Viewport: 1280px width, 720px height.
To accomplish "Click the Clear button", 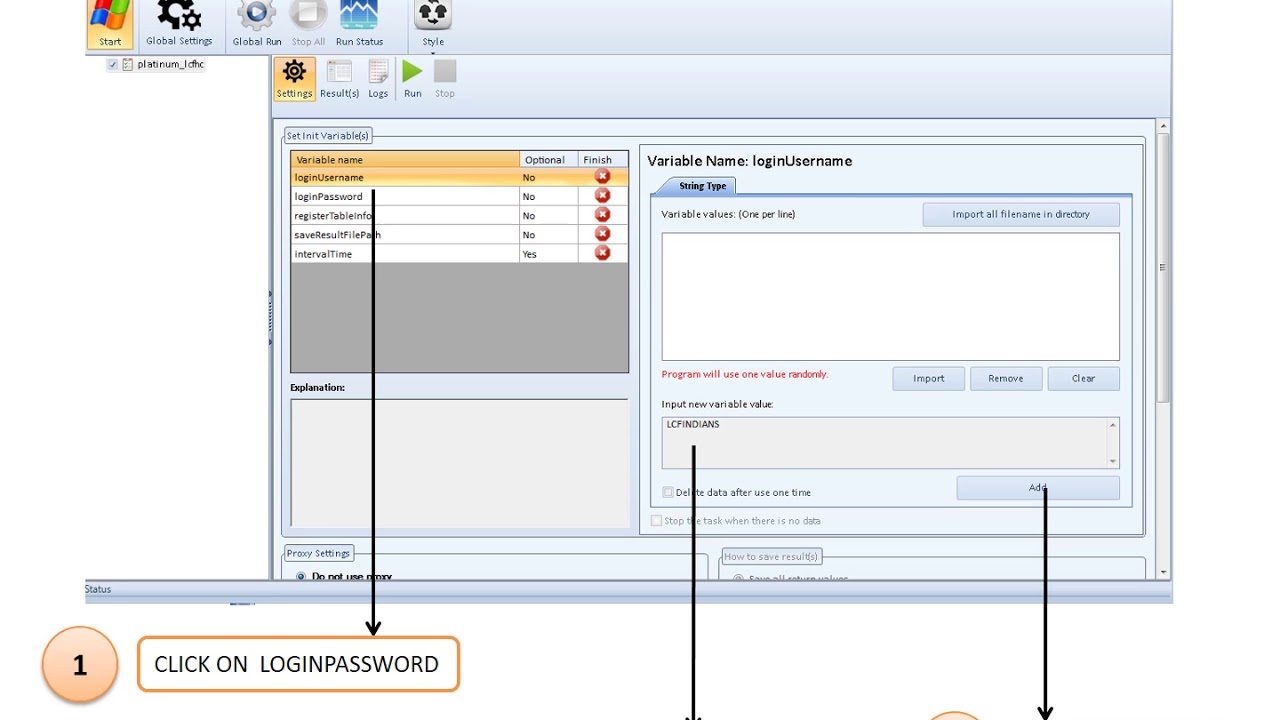I will (x=1084, y=378).
